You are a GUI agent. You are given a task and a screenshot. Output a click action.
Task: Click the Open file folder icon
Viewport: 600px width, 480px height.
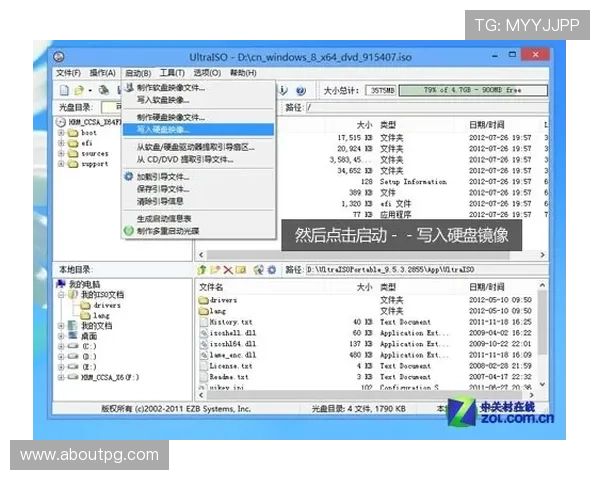(79, 90)
